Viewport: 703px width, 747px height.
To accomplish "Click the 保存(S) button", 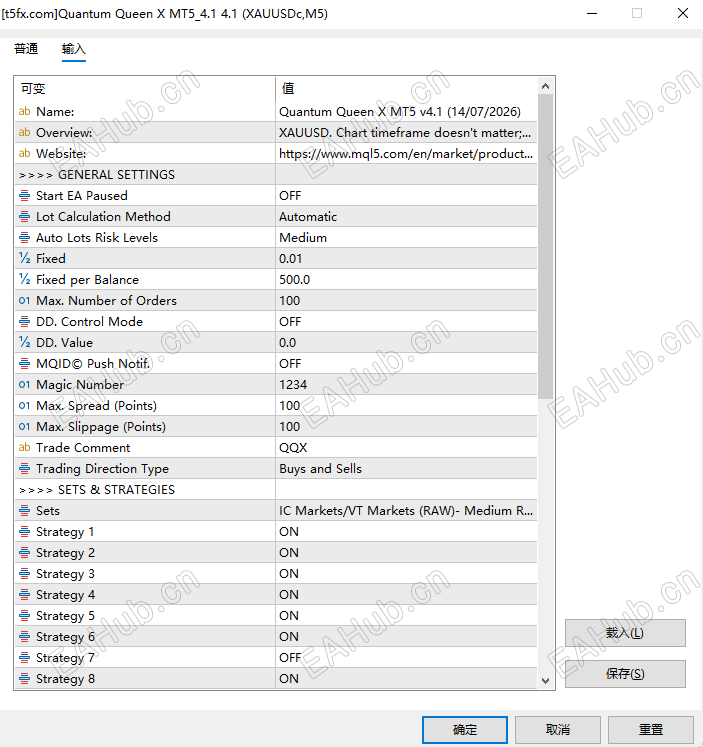I will [x=625, y=674].
